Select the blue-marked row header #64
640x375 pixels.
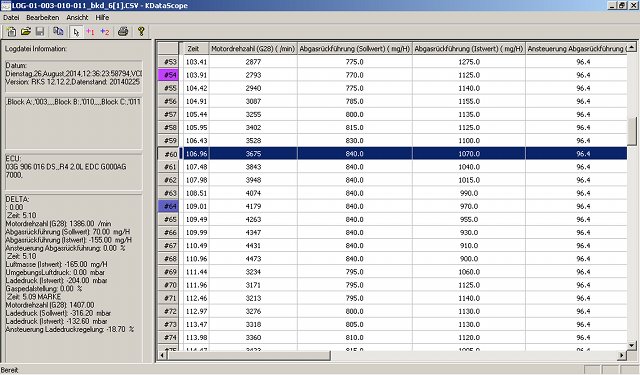(168, 206)
